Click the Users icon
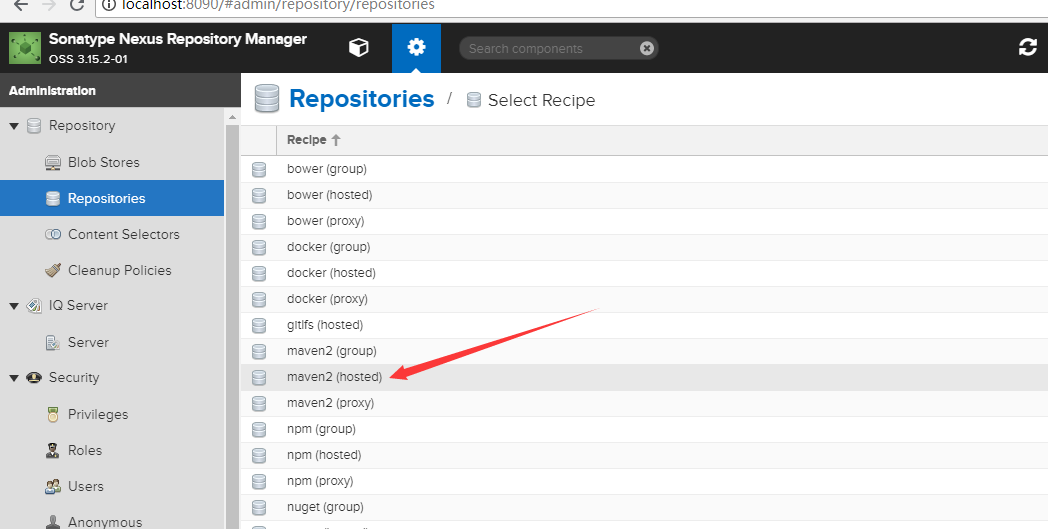Viewport: 1048px width, 529px height. coord(53,486)
